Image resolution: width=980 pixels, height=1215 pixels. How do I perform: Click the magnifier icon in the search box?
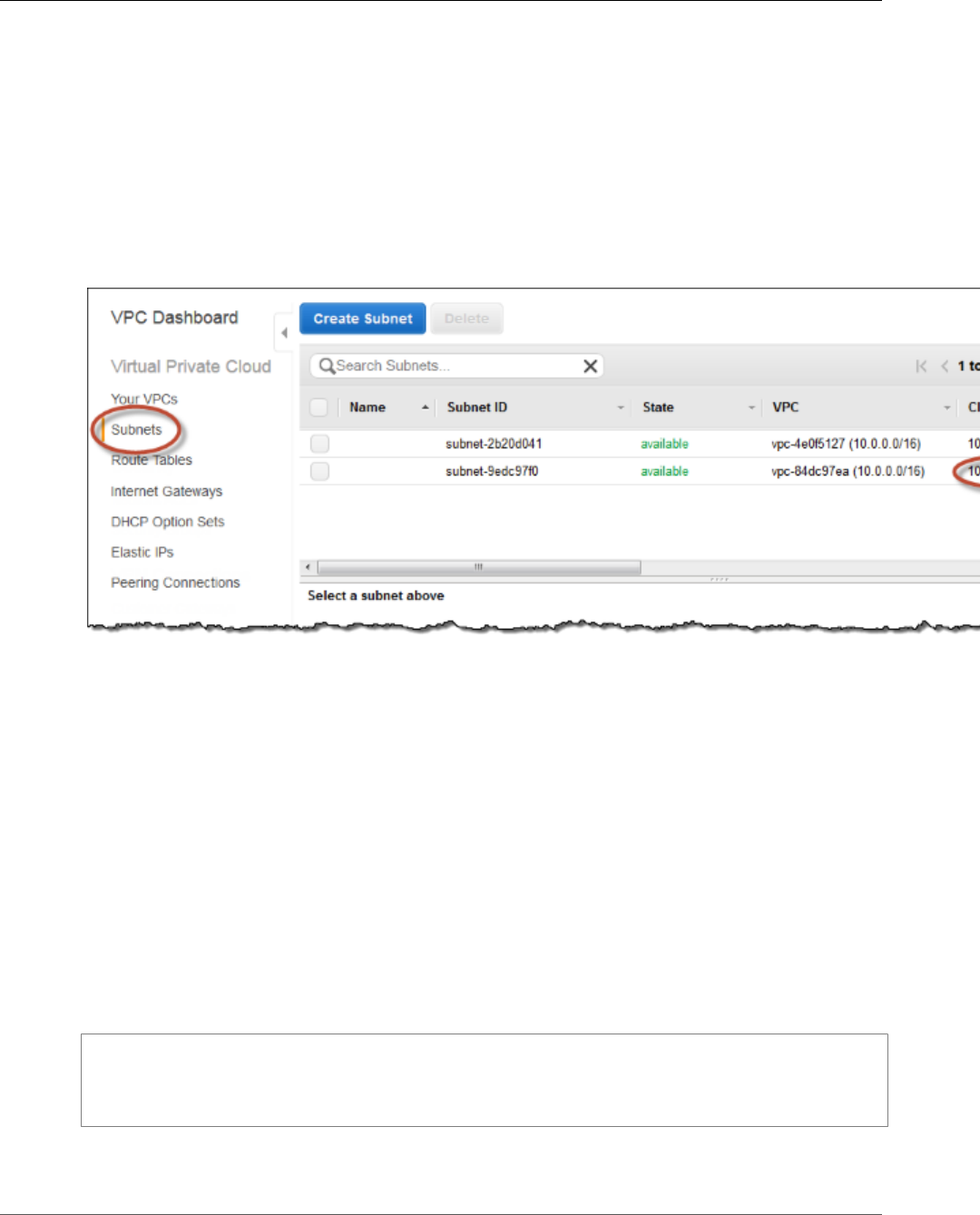[327, 366]
